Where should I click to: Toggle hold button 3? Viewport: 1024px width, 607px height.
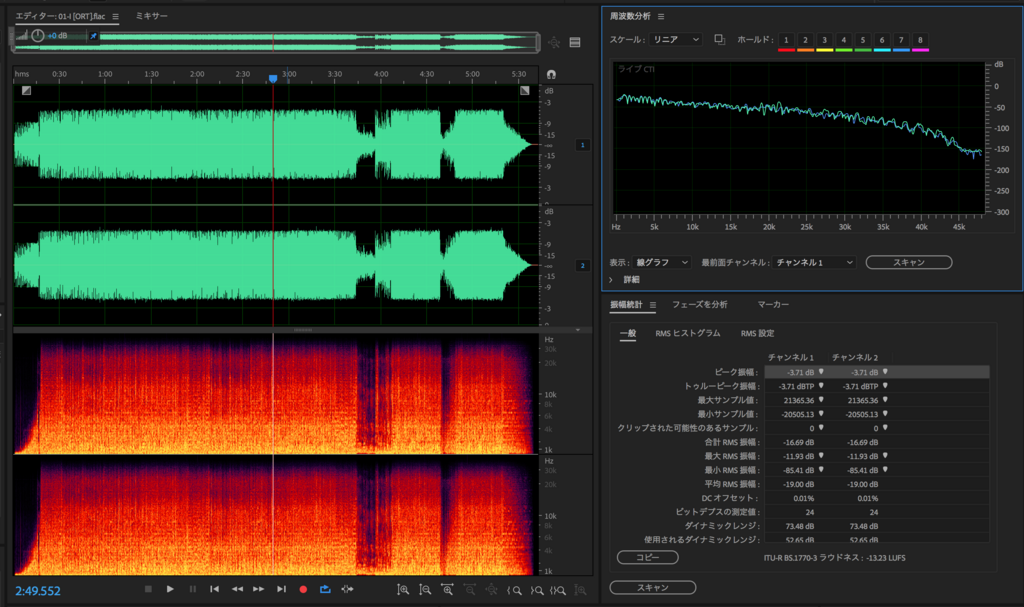pyautogui.click(x=824, y=40)
